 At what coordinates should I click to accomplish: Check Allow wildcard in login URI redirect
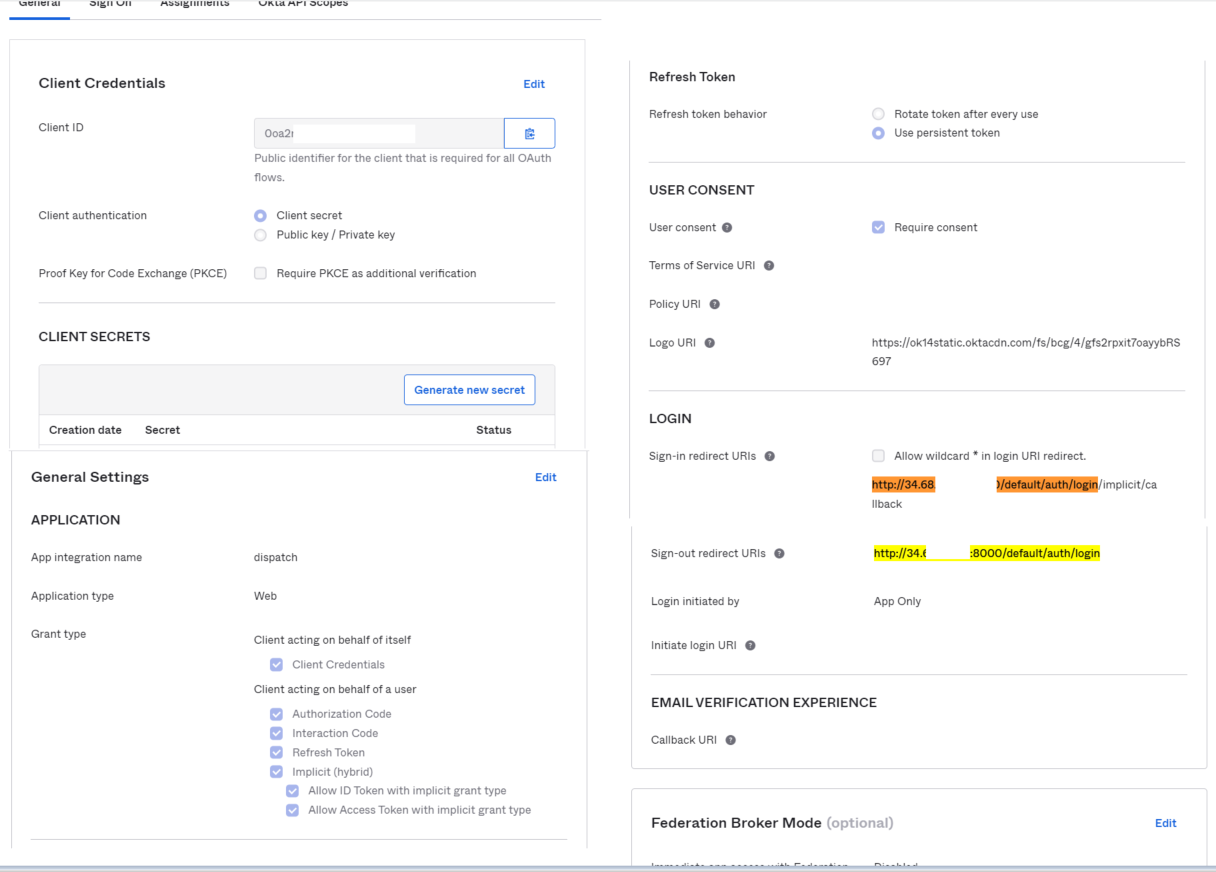point(878,455)
